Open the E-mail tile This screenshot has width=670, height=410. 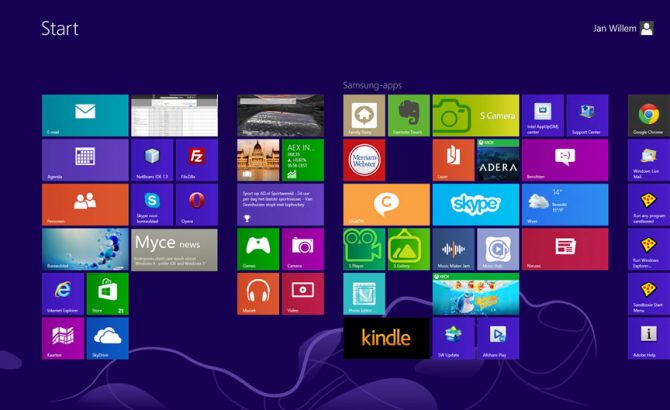point(85,115)
